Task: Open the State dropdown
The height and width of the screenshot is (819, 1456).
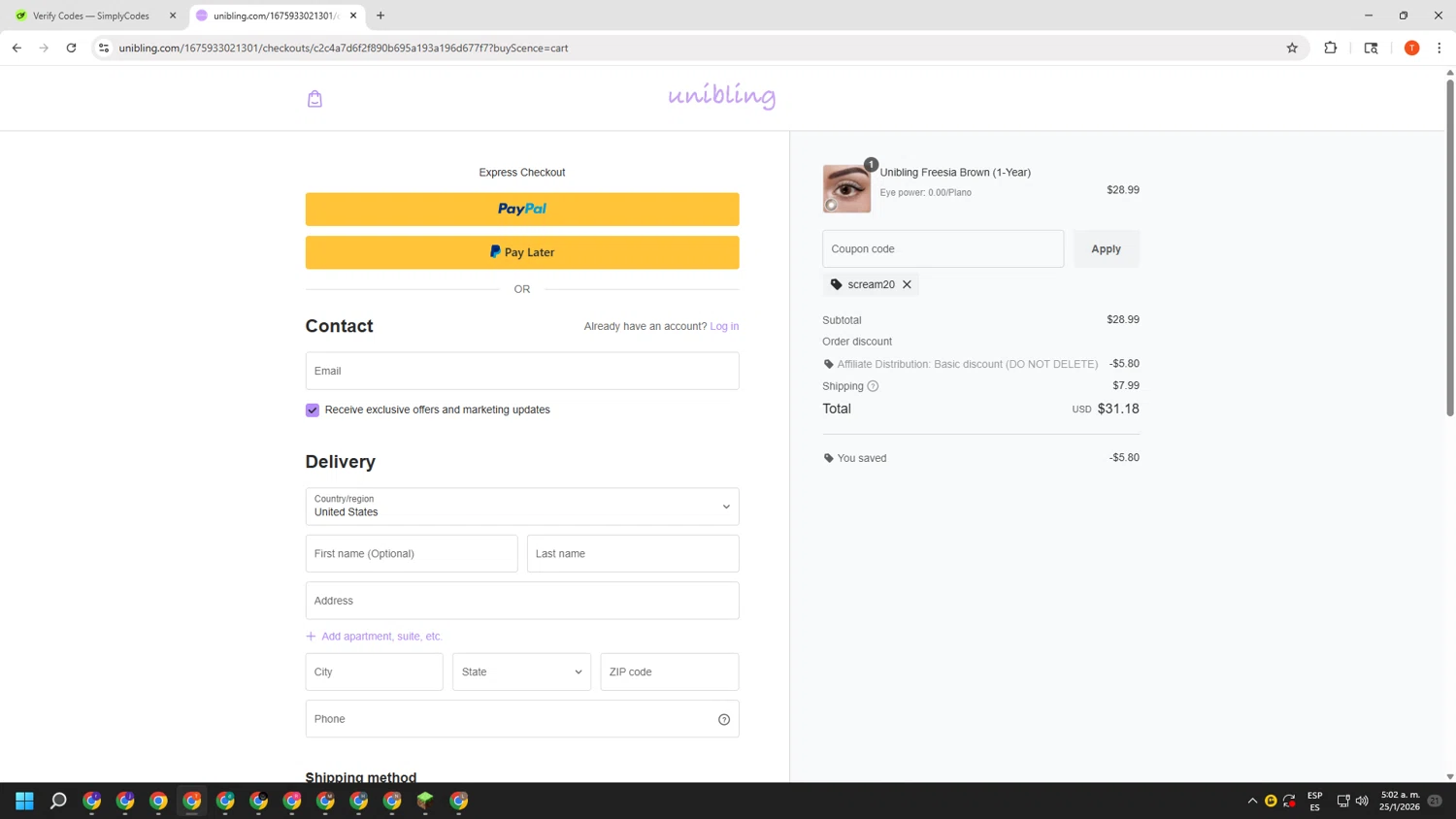Action: (x=521, y=672)
